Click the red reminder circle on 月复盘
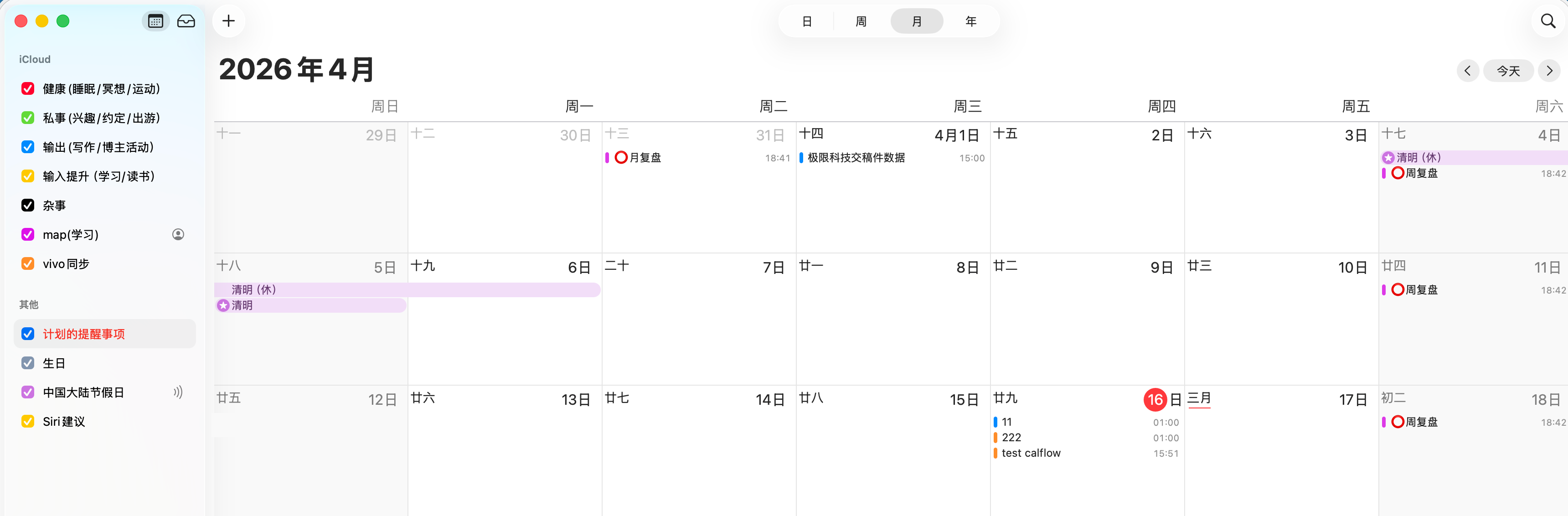1568x516 pixels. point(621,158)
